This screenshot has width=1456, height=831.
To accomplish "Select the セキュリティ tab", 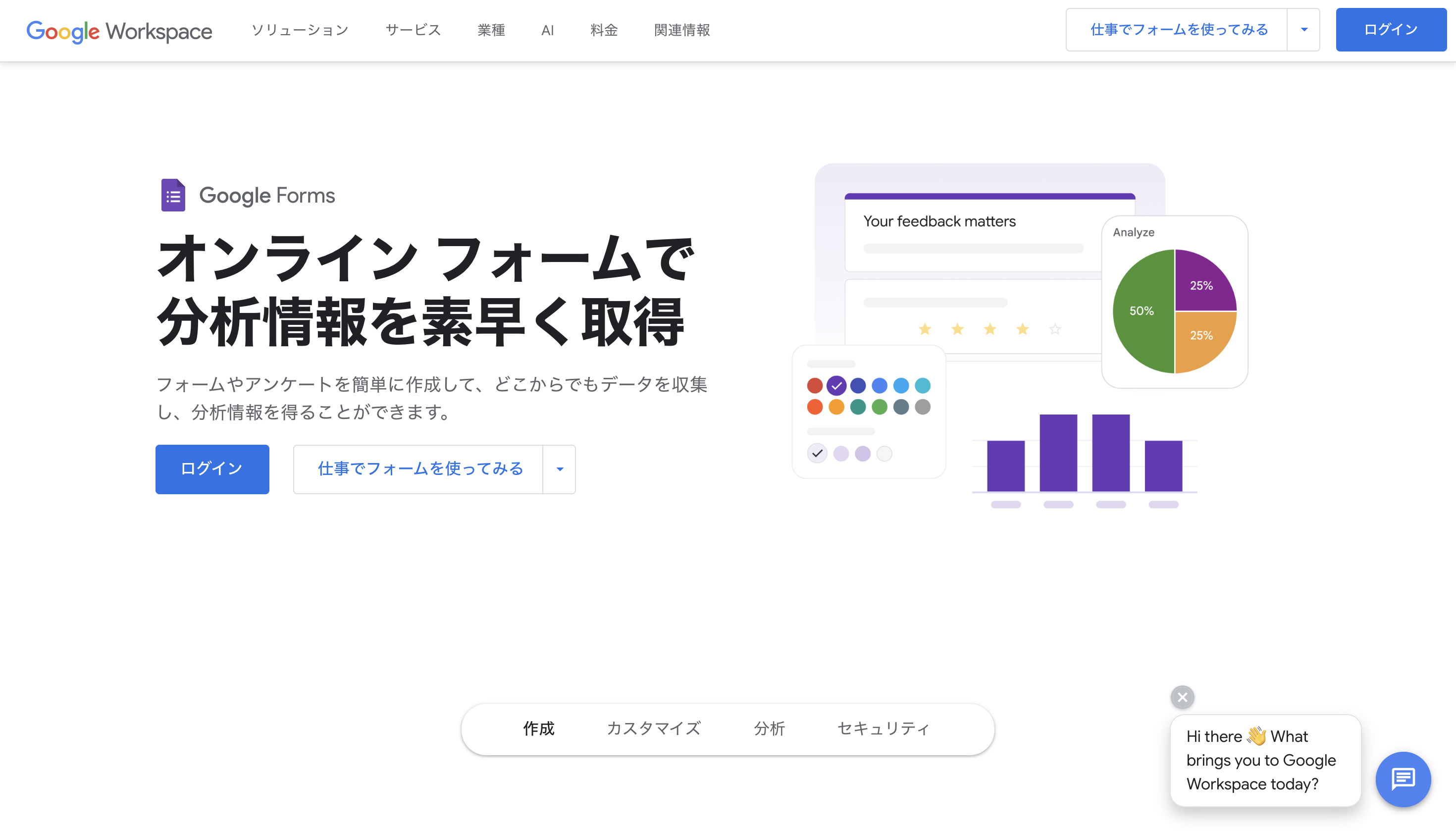I will [883, 729].
